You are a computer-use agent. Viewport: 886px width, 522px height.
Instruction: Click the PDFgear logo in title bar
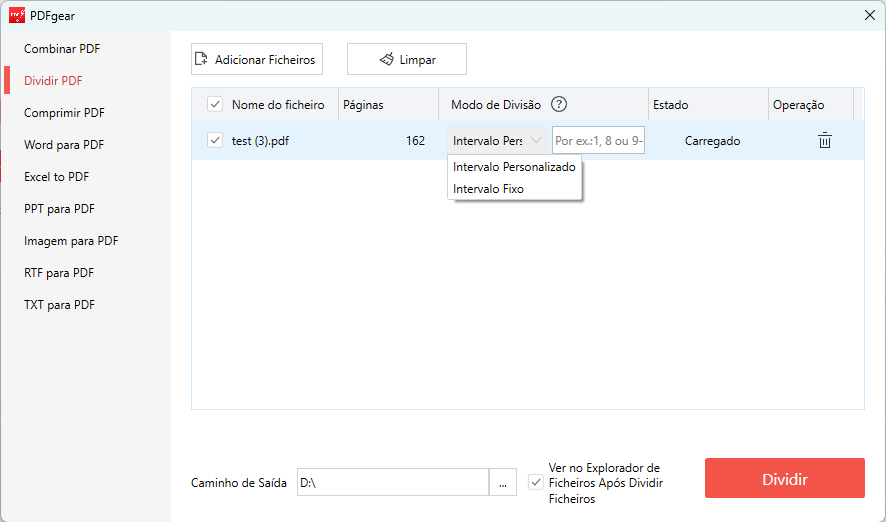pos(17,15)
